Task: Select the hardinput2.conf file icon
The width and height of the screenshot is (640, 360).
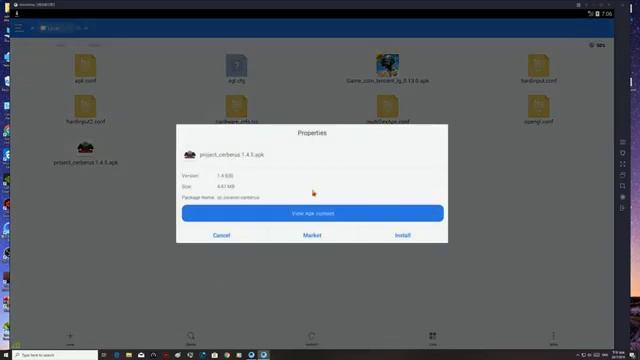Action: point(85,106)
